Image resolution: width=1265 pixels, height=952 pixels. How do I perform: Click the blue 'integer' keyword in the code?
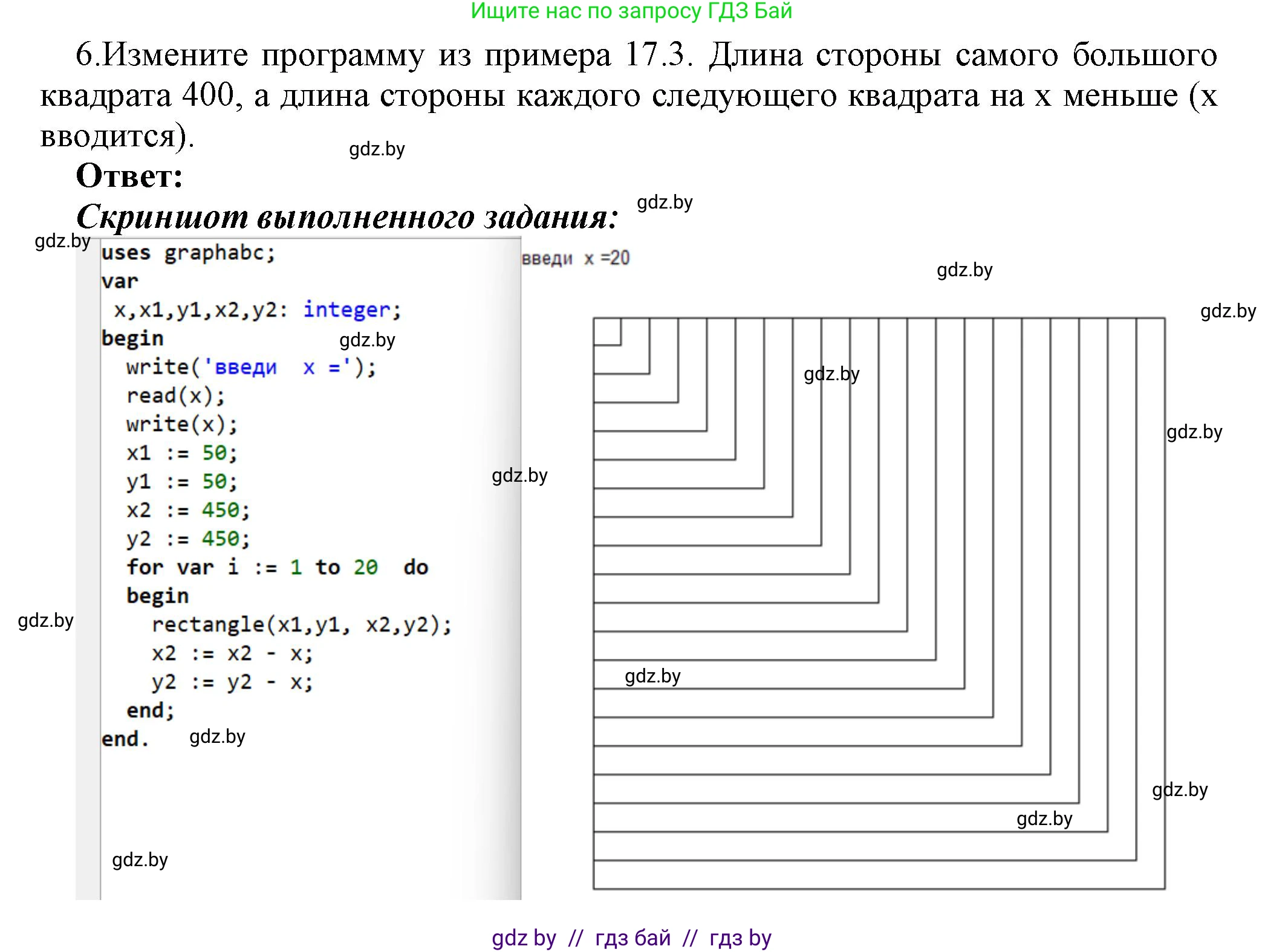346,309
